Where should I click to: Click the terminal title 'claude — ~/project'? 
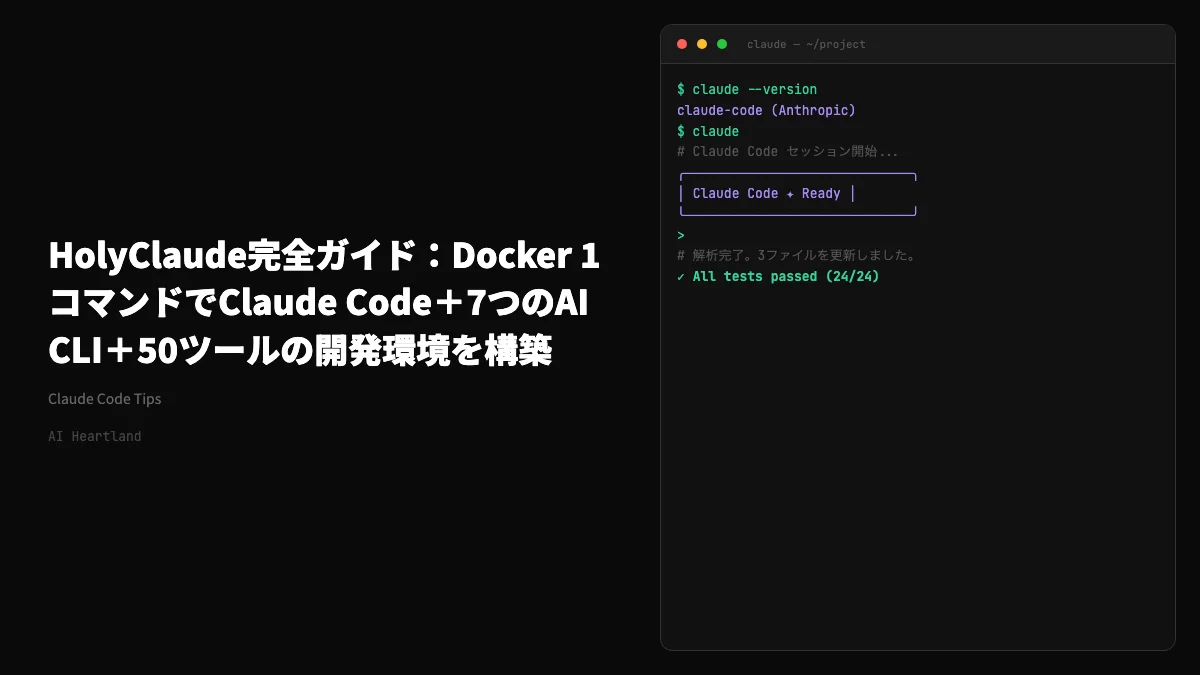[x=806, y=44]
